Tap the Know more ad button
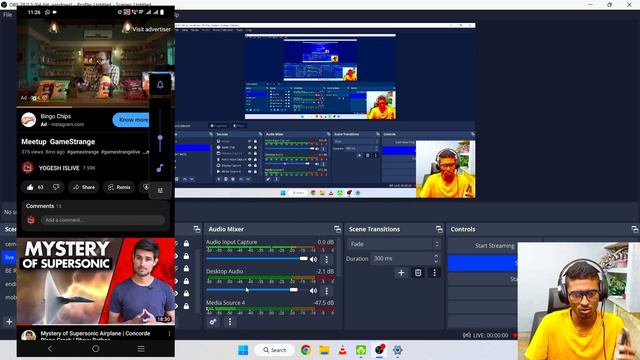The height and width of the screenshot is (360, 640). point(131,120)
